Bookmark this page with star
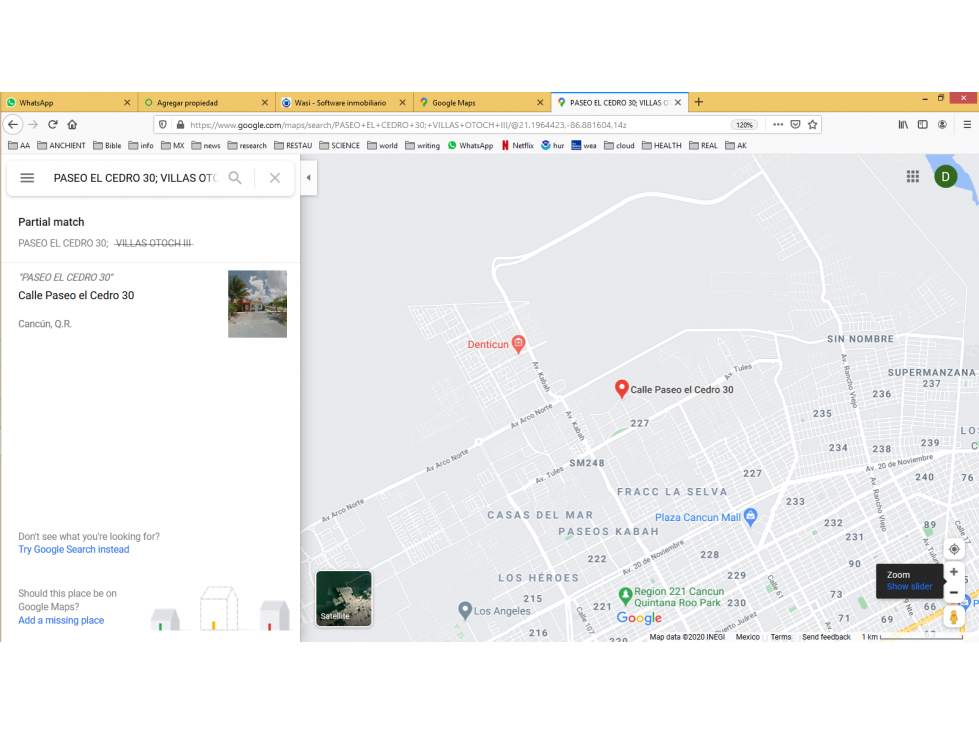Screen dimensions: 979x734 click(812, 124)
